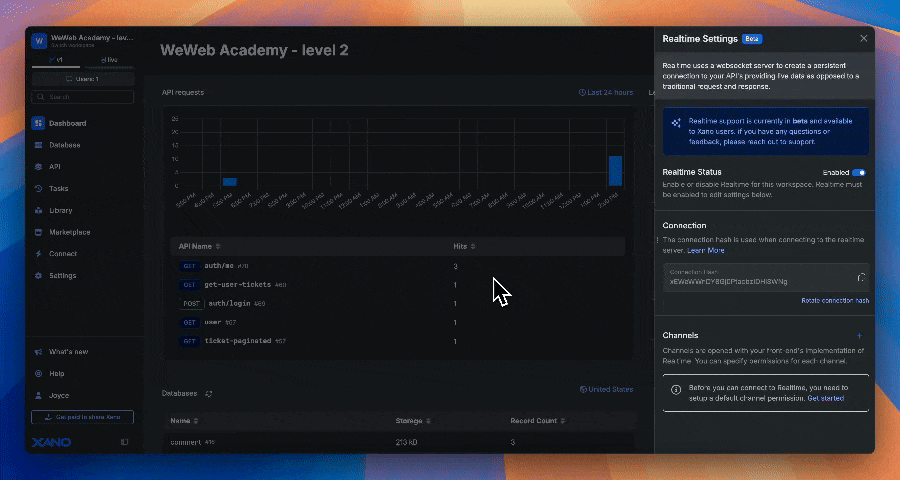The width and height of the screenshot is (900, 480).
Task: Sort by API Name column
Action: [x=199, y=246]
